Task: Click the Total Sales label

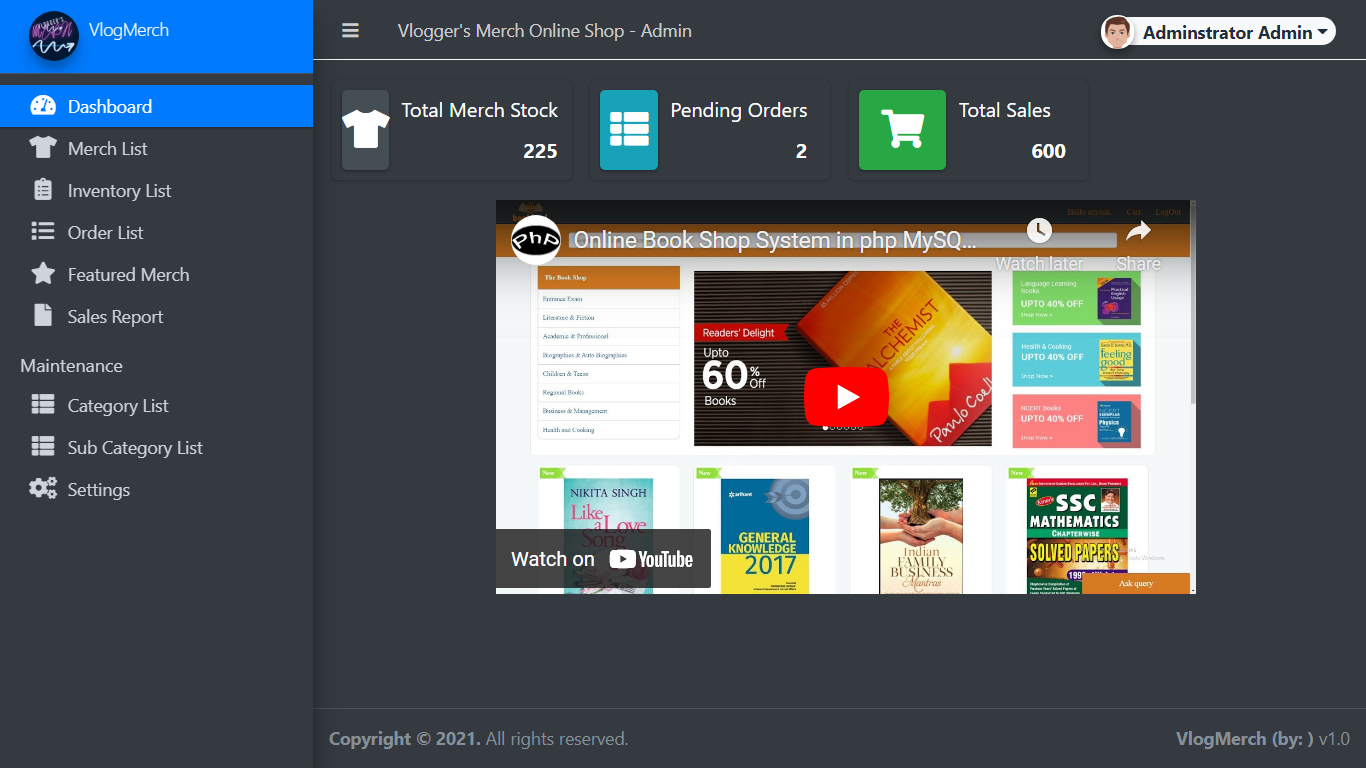Action: (x=1005, y=110)
